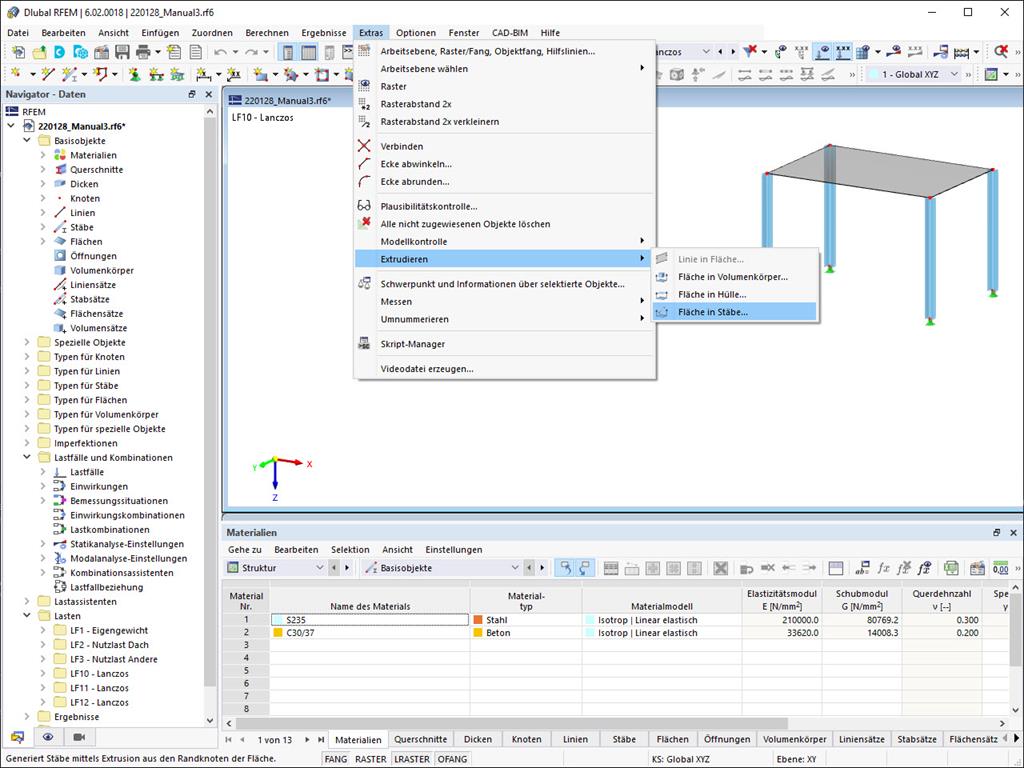Toggle the LRASTER status bar button
This screenshot has height=768, width=1024.
(412, 759)
